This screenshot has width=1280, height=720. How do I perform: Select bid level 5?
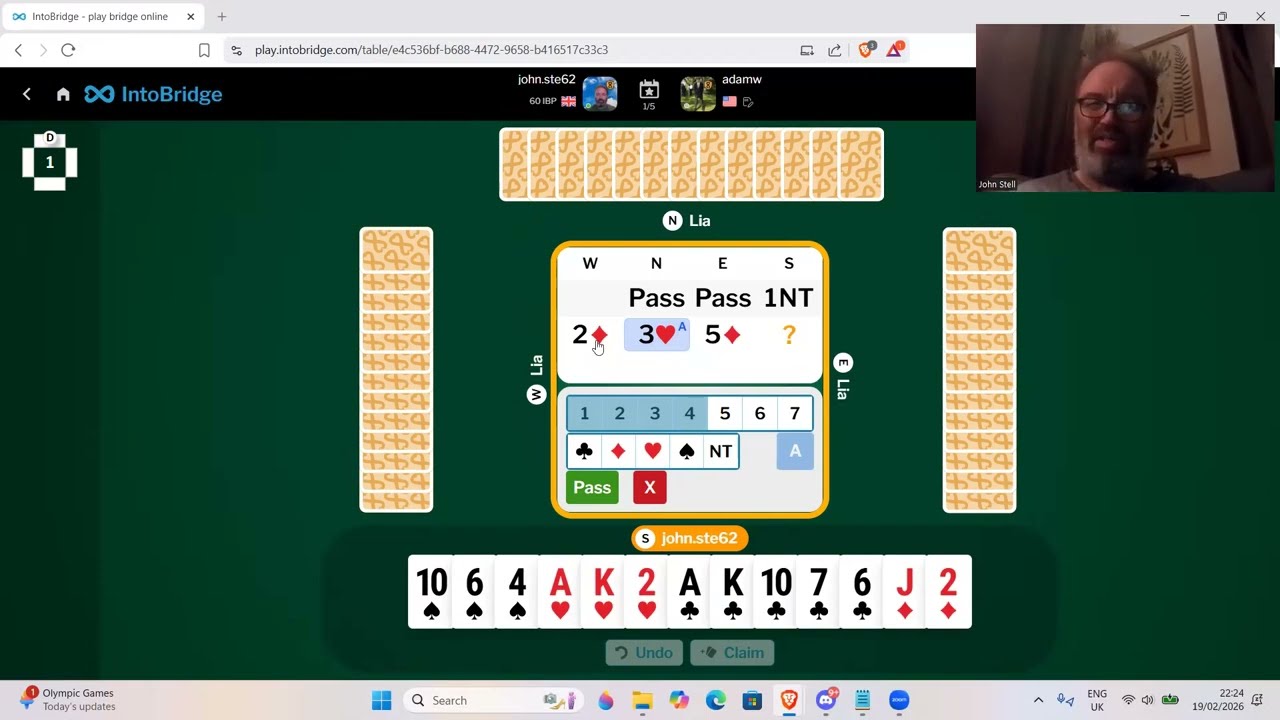coord(725,413)
